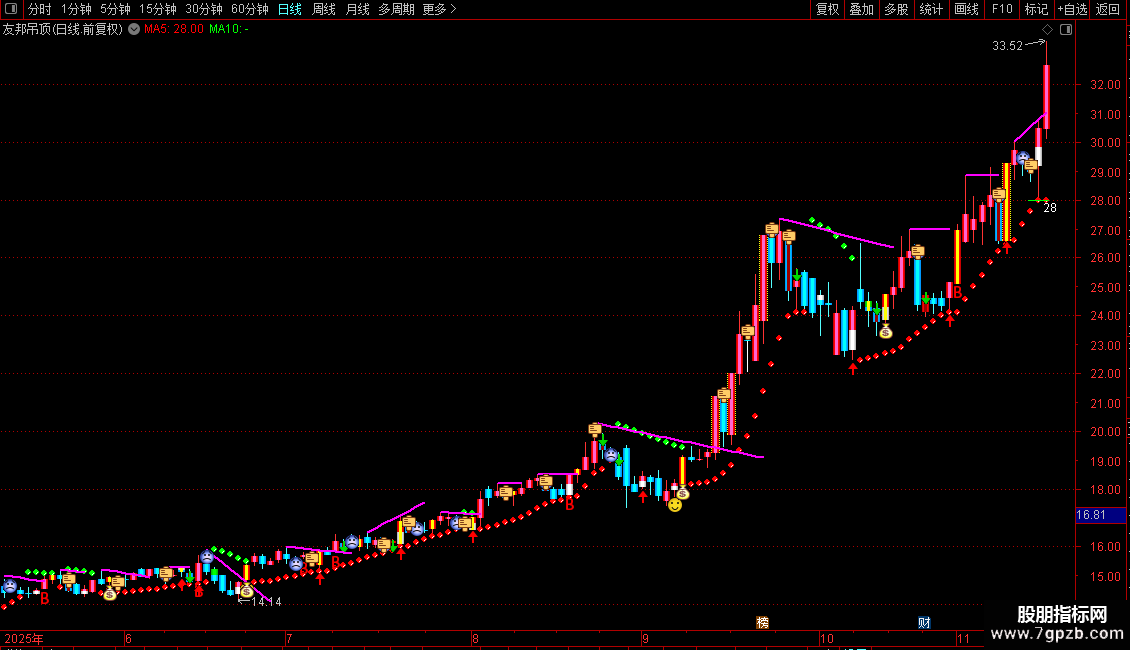The image size is (1130, 650).
Task: Switch to 月线 monthly chart
Action: pos(357,9)
